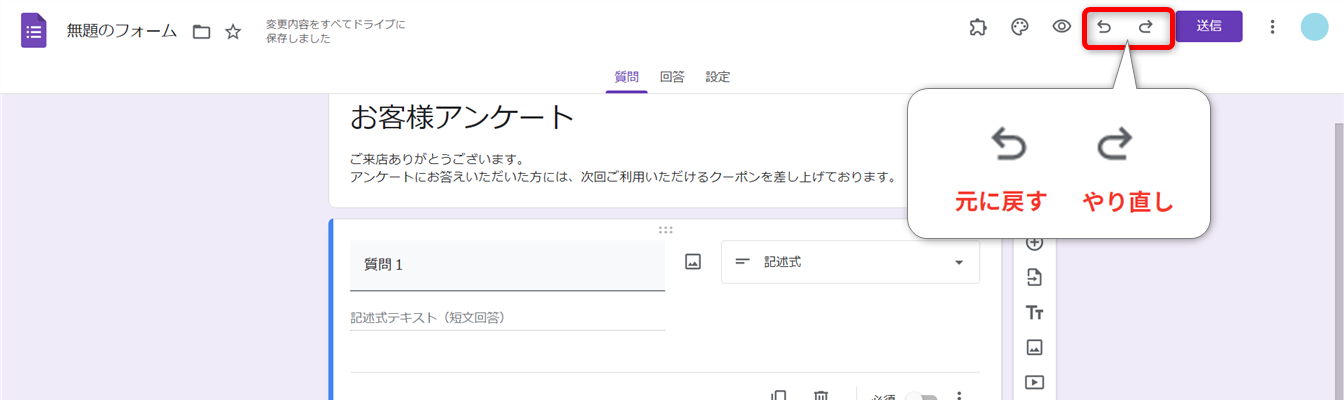1344x400 pixels.
Task: Toggle the required switch on the question
Action: click(920, 397)
